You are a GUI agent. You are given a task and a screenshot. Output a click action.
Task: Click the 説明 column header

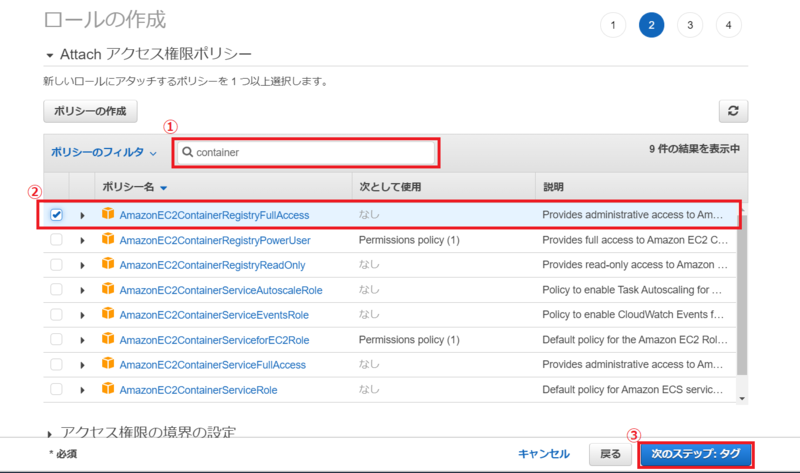[554, 187]
